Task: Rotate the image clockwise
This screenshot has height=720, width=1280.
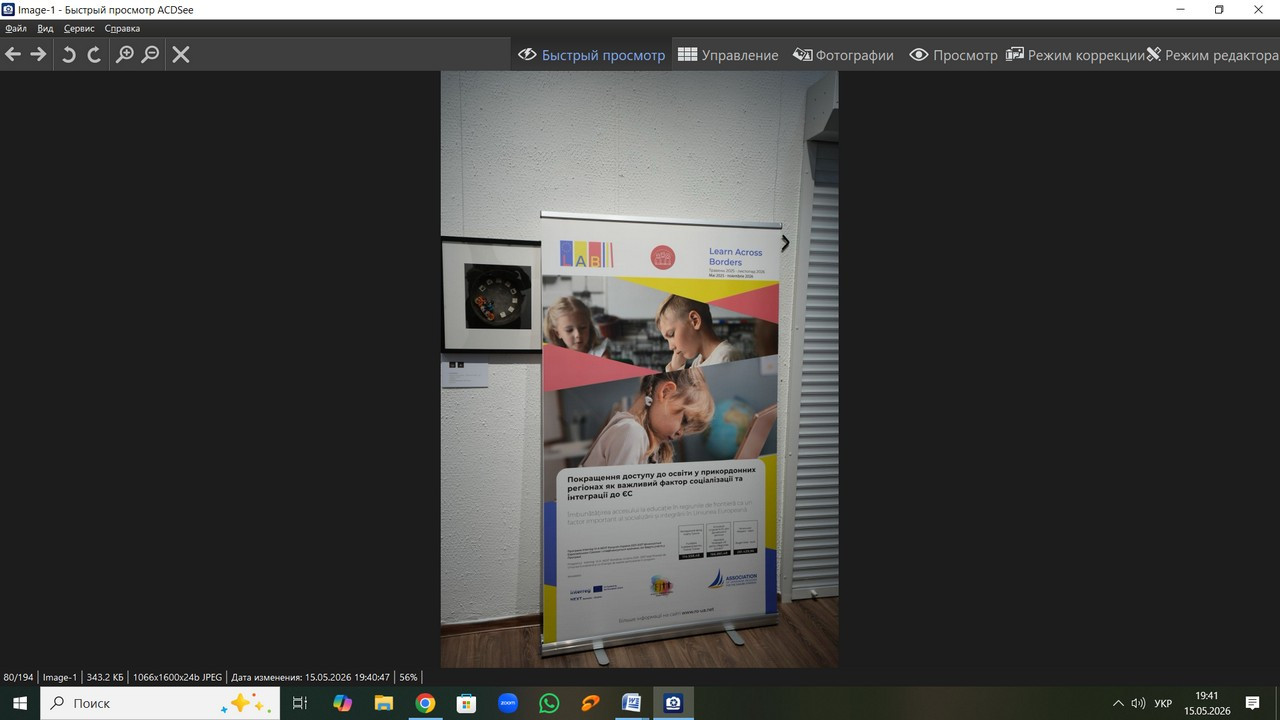Action: pos(94,54)
